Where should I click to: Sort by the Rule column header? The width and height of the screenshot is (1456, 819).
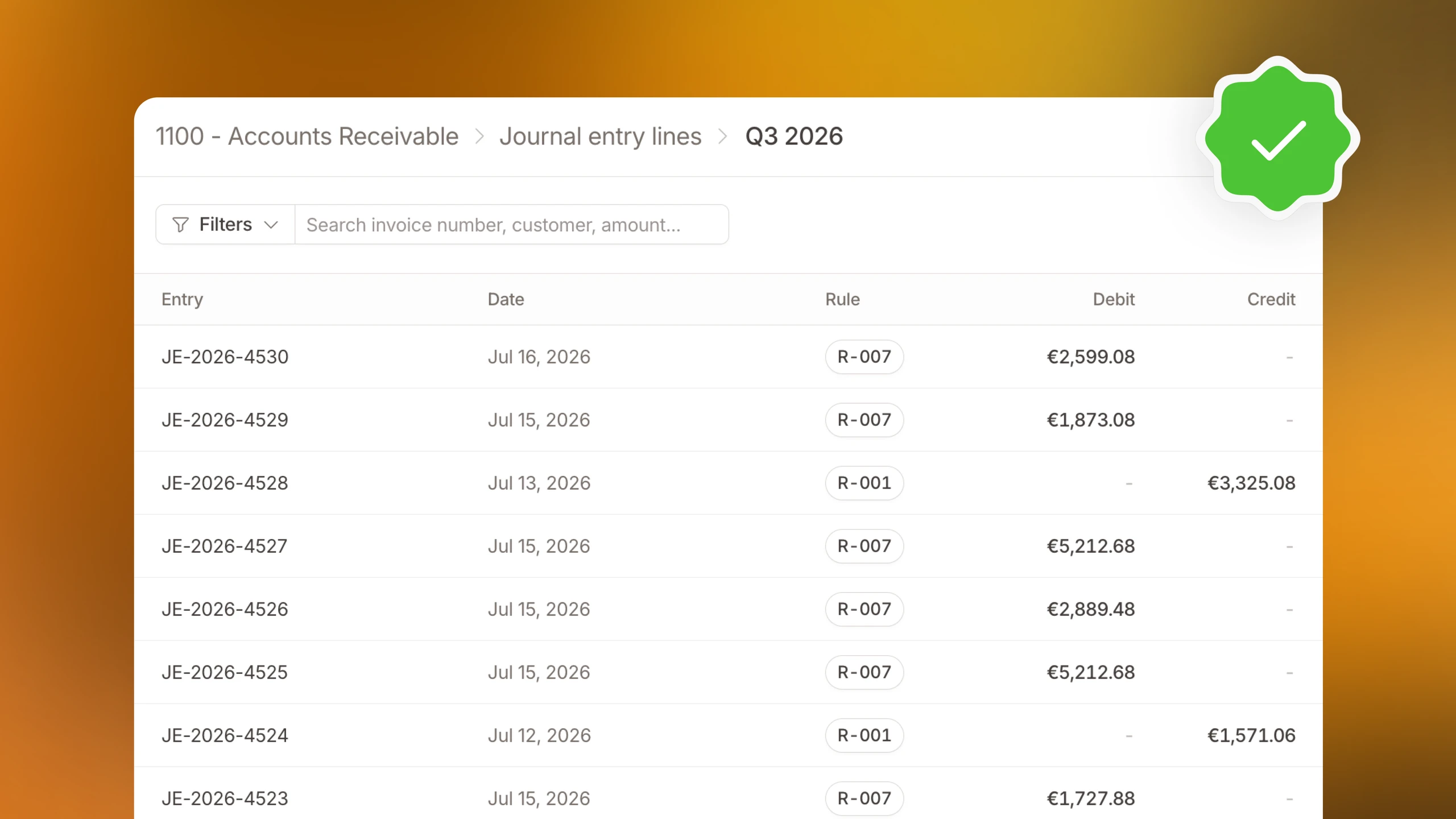[x=842, y=299]
